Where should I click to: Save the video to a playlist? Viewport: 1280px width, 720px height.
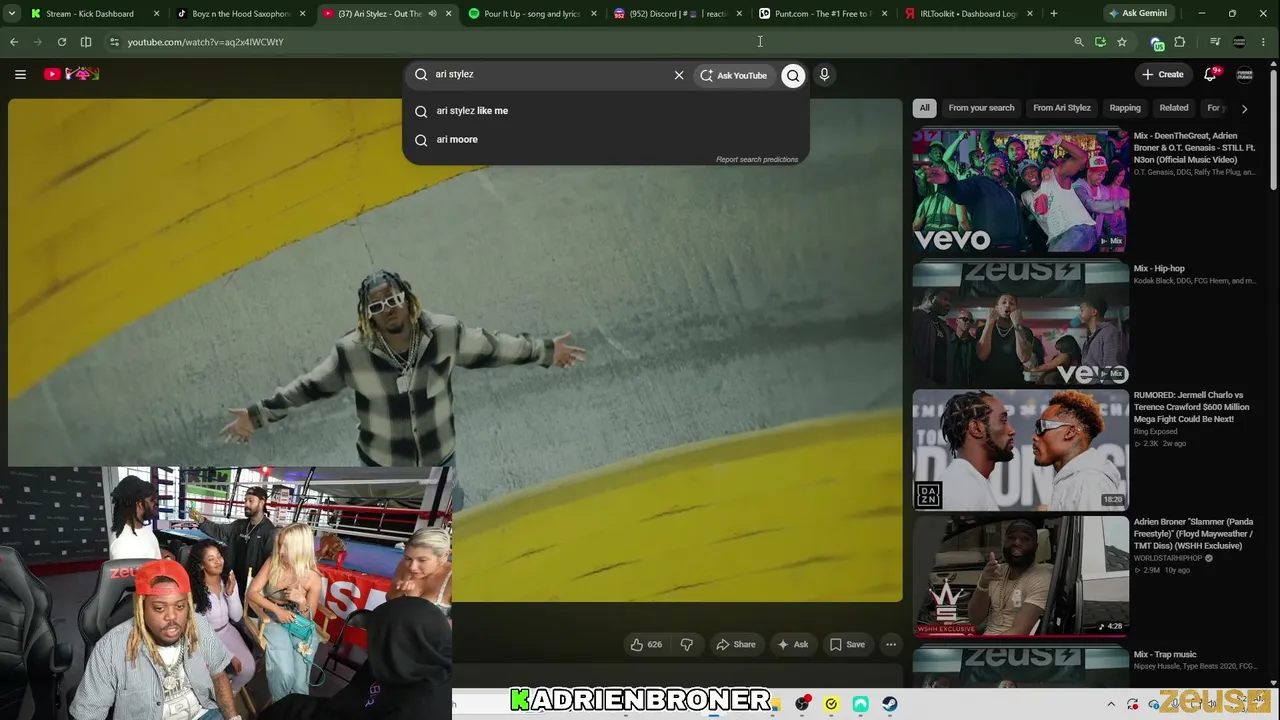click(x=847, y=645)
